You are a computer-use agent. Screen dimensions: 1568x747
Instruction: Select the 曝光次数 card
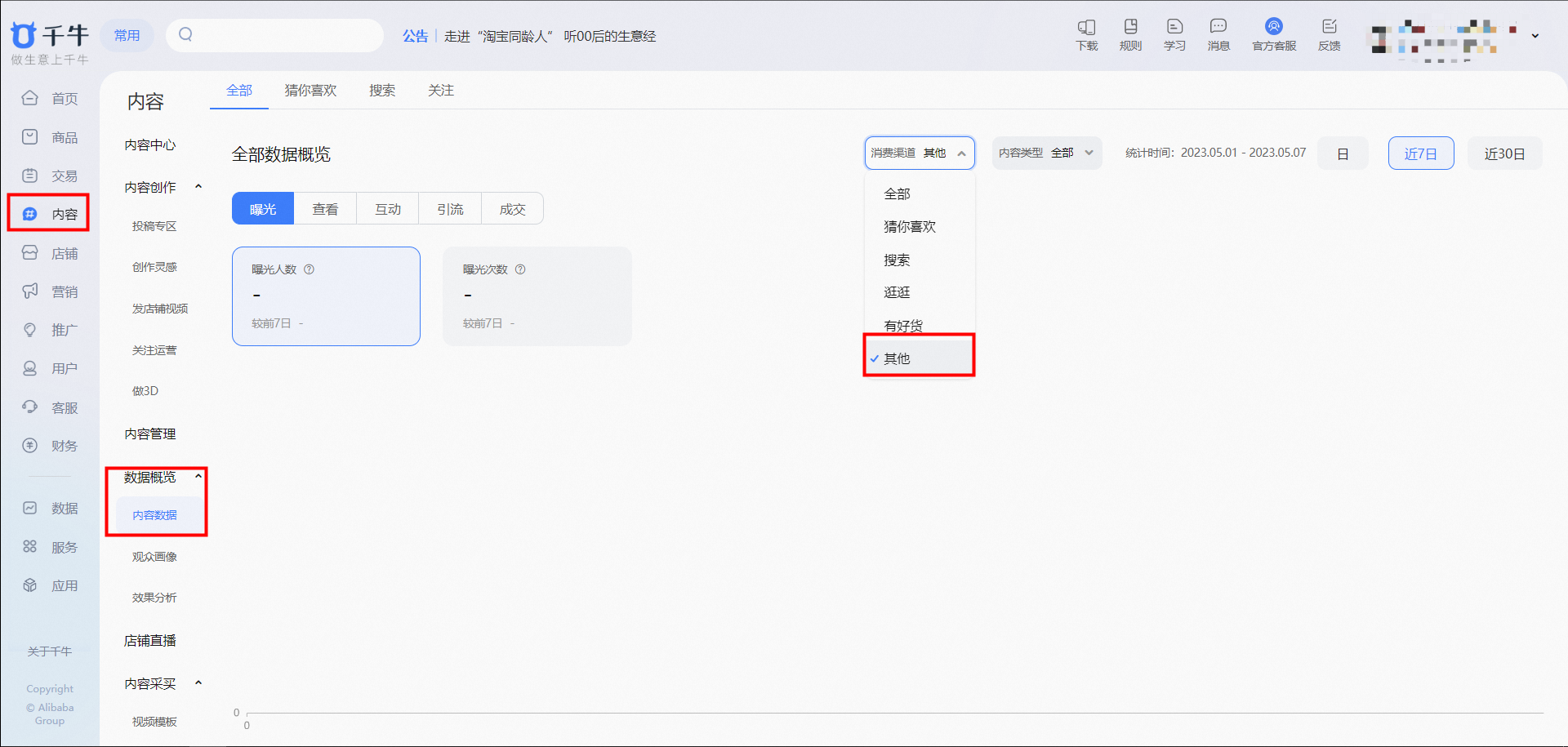tap(537, 296)
